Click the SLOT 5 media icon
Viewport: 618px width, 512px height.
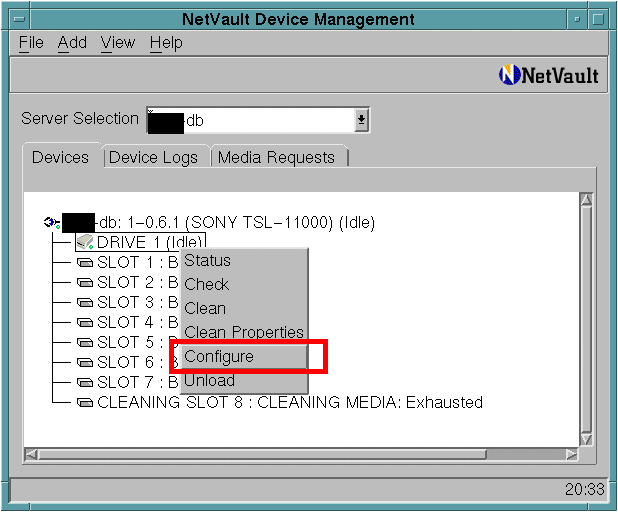pos(84,343)
